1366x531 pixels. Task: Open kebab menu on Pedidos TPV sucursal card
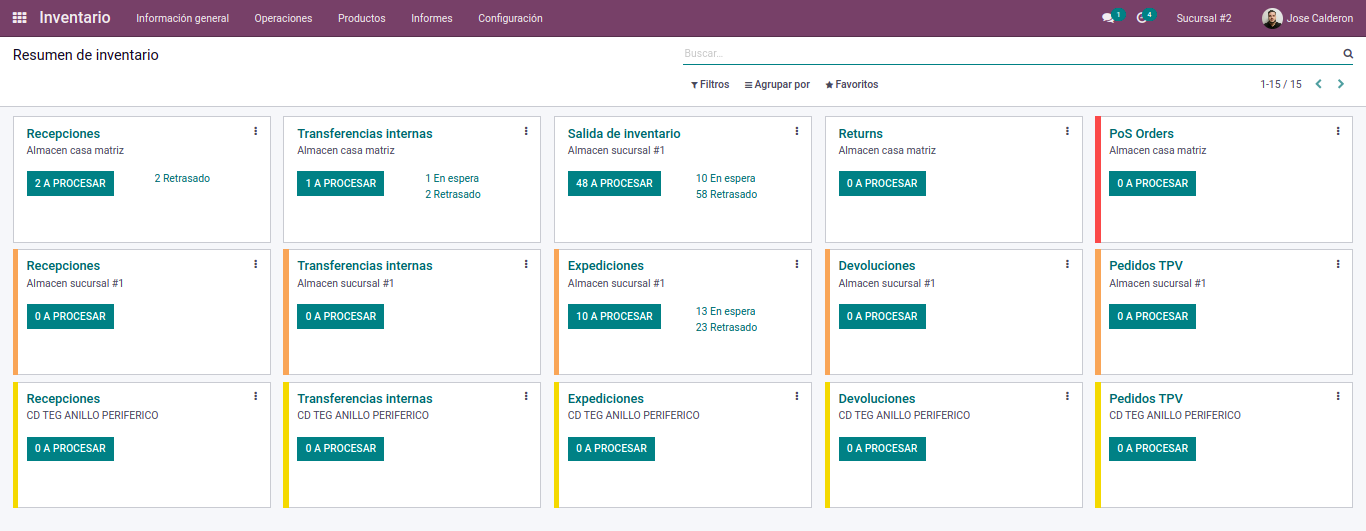(1338, 264)
